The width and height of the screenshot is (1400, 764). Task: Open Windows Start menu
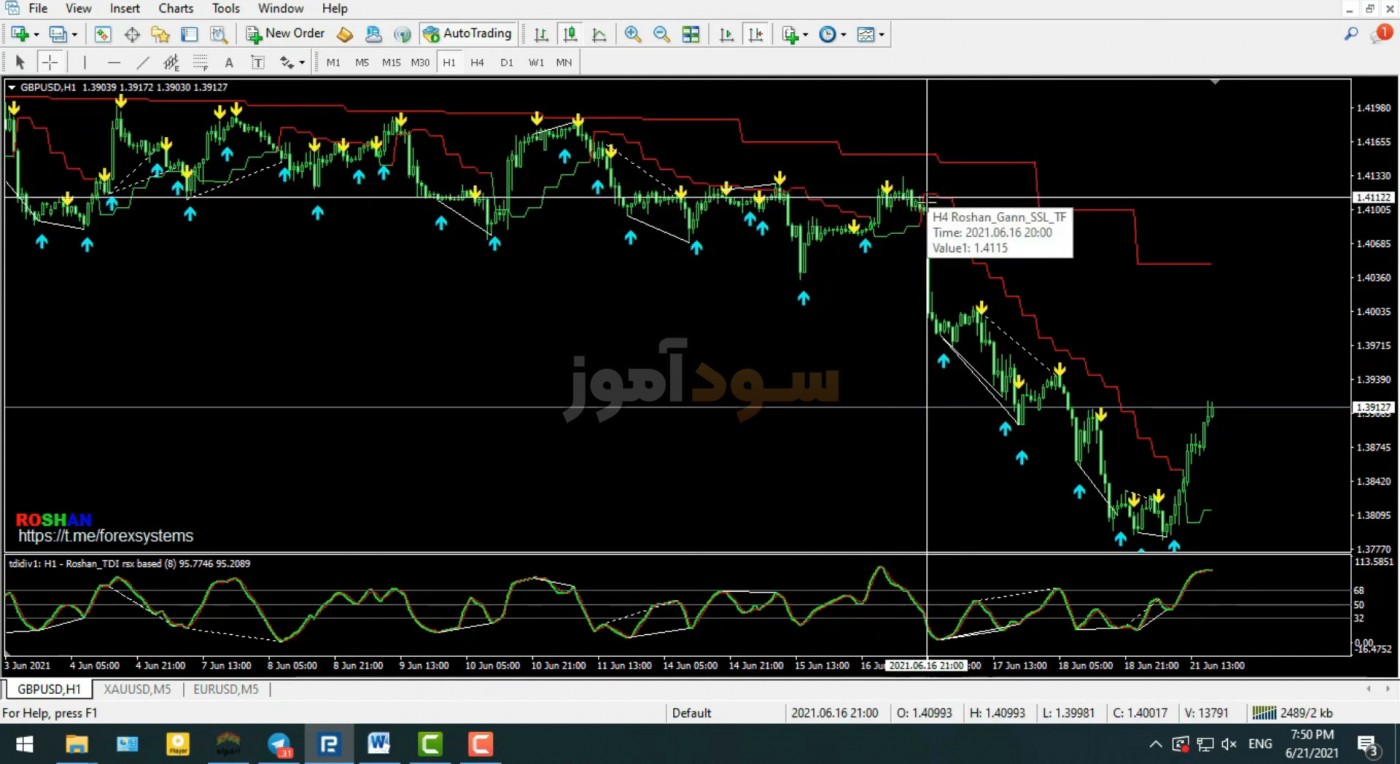tap(24, 744)
